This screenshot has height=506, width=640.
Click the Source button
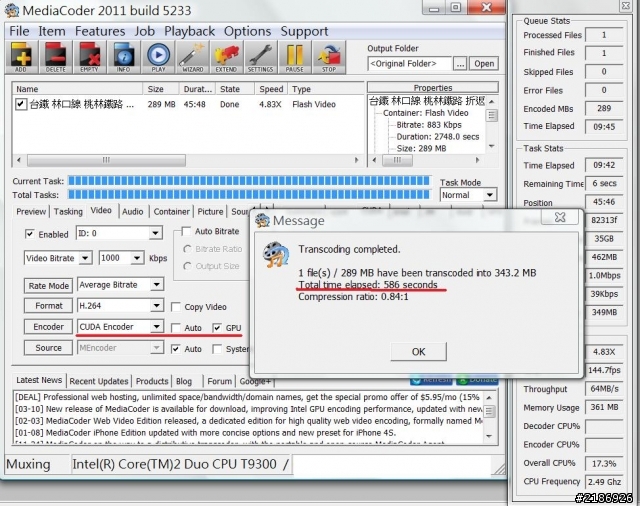click(x=49, y=348)
